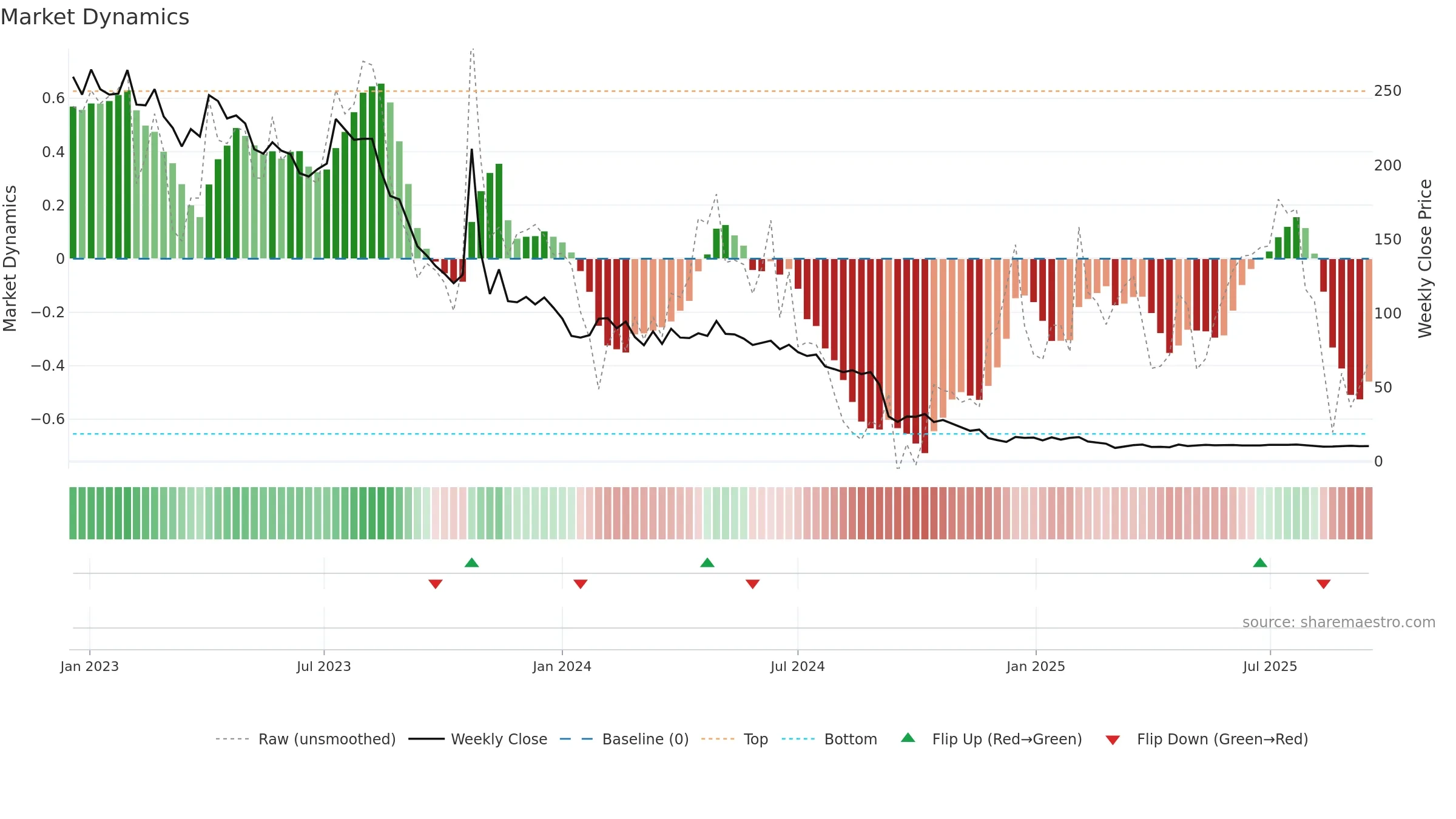The width and height of the screenshot is (1456, 819).
Task: Toggle the Weekly Close legend entry
Action: tap(478, 739)
